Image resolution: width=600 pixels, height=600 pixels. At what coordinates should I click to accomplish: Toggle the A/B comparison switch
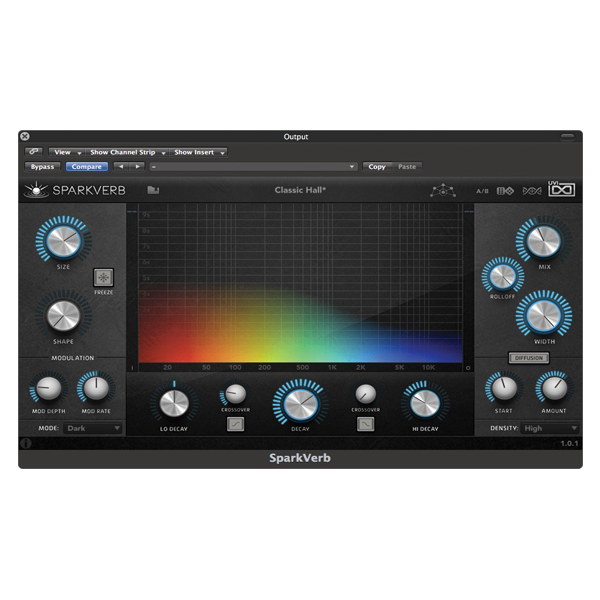pos(482,190)
